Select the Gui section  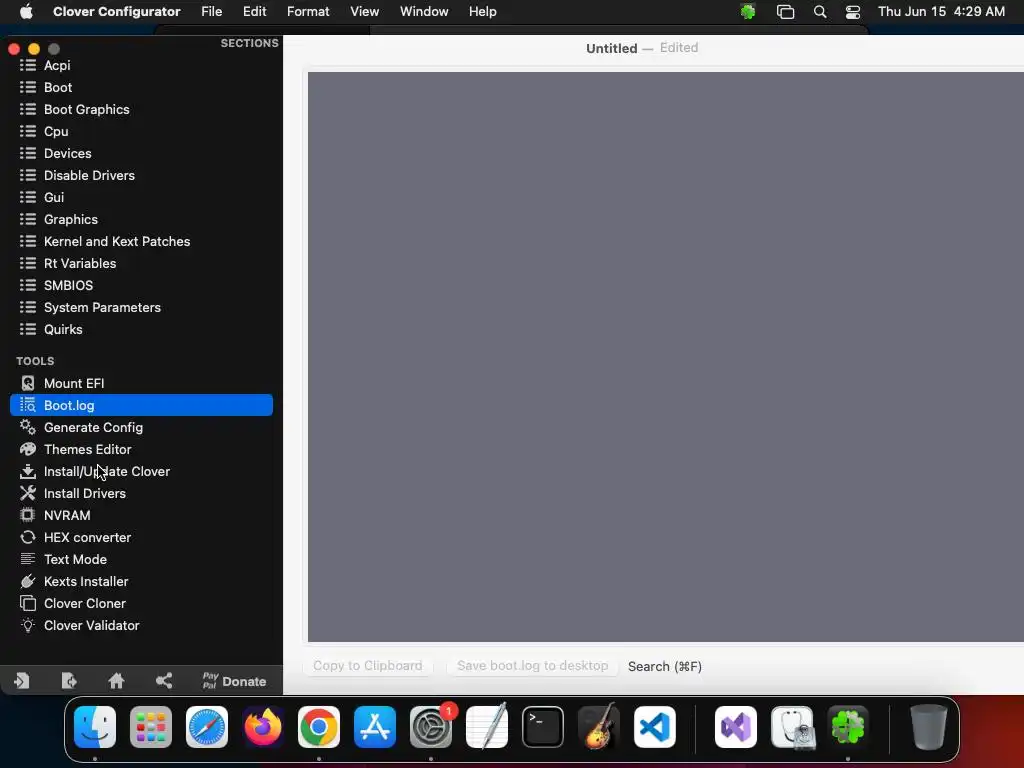(141, 197)
